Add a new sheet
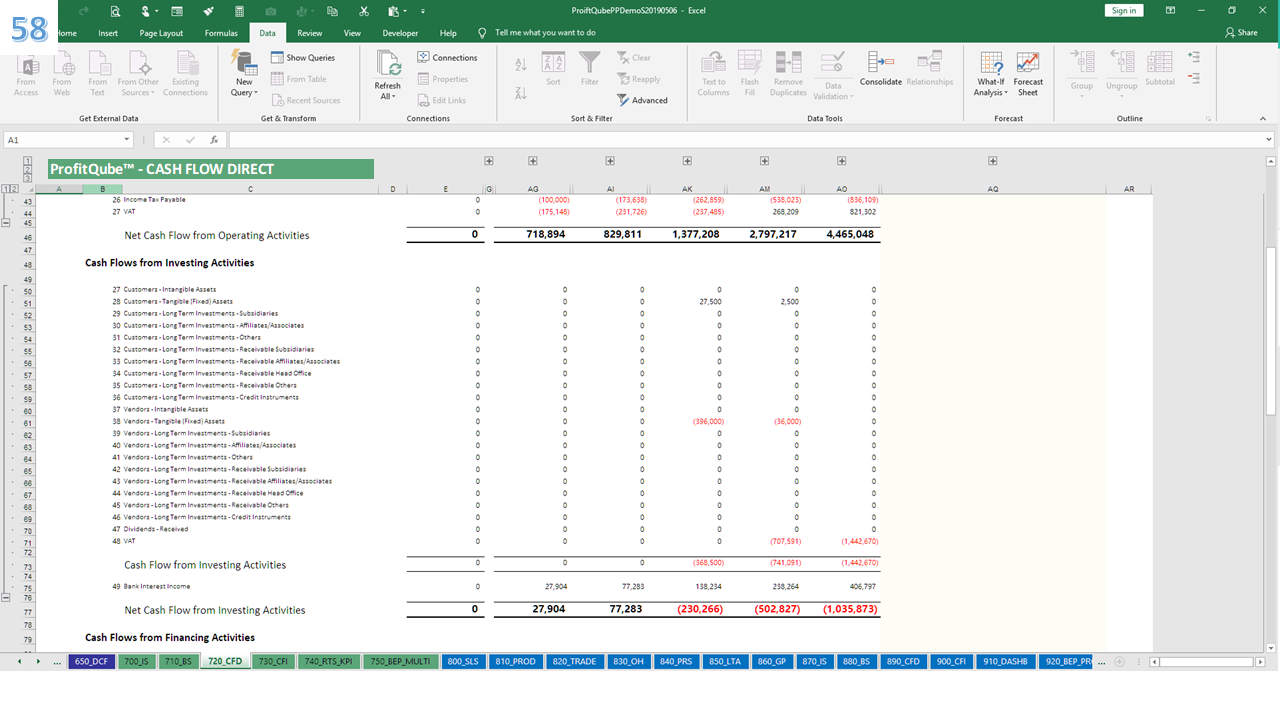Image resolution: width=1280 pixels, height=720 pixels. (1118, 662)
